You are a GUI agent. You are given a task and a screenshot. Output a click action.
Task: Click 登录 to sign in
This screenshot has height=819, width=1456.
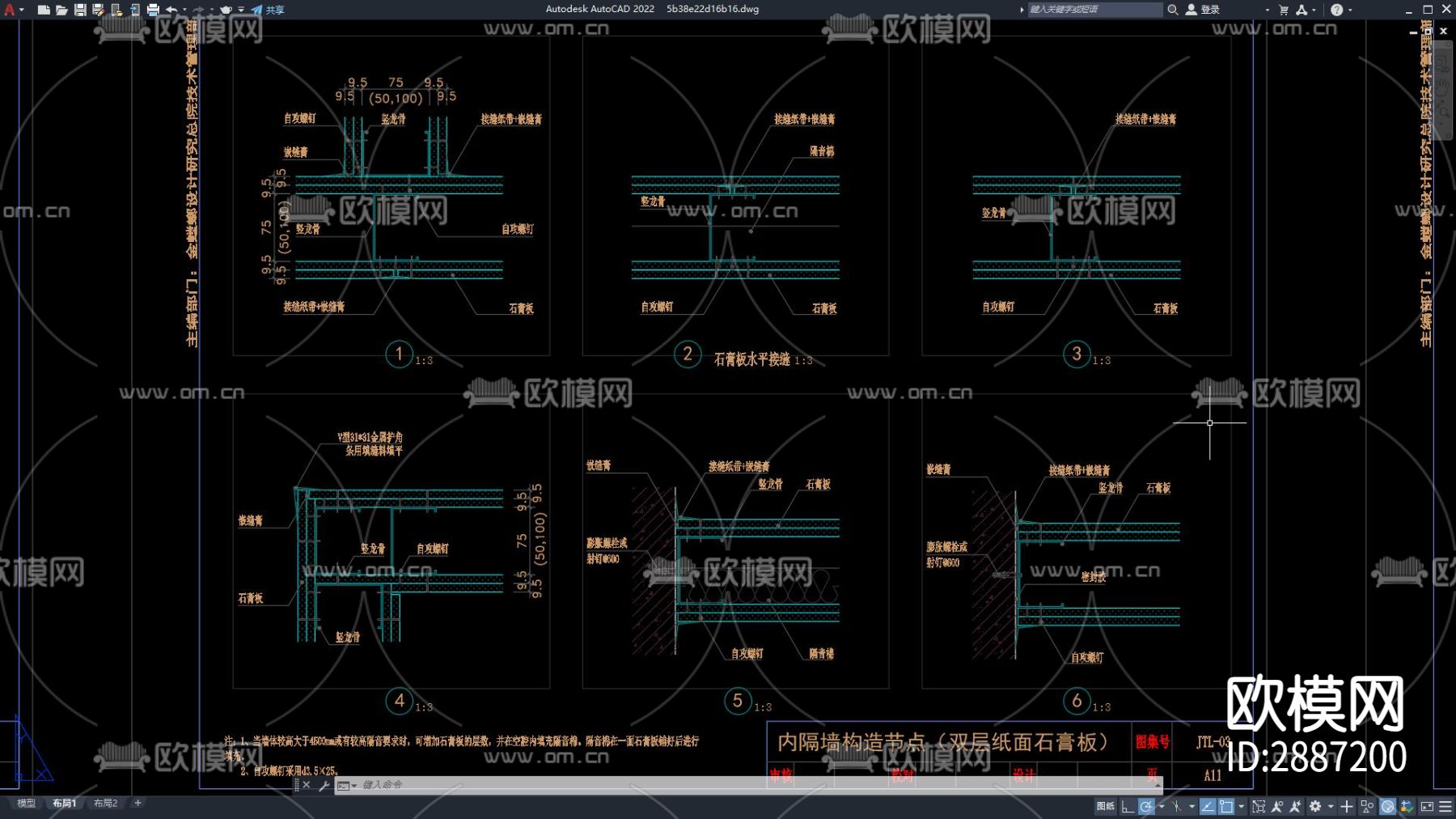click(x=1203, y=10)
